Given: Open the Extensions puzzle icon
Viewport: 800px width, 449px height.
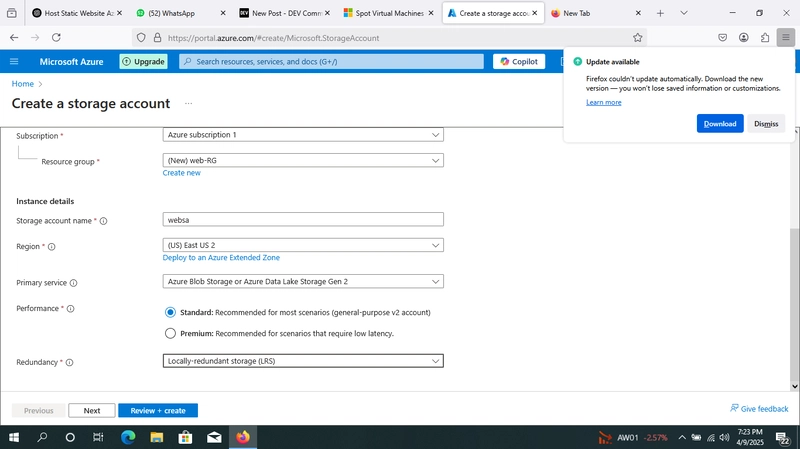Looking at the screenshot, I should [x=765, y=37].
